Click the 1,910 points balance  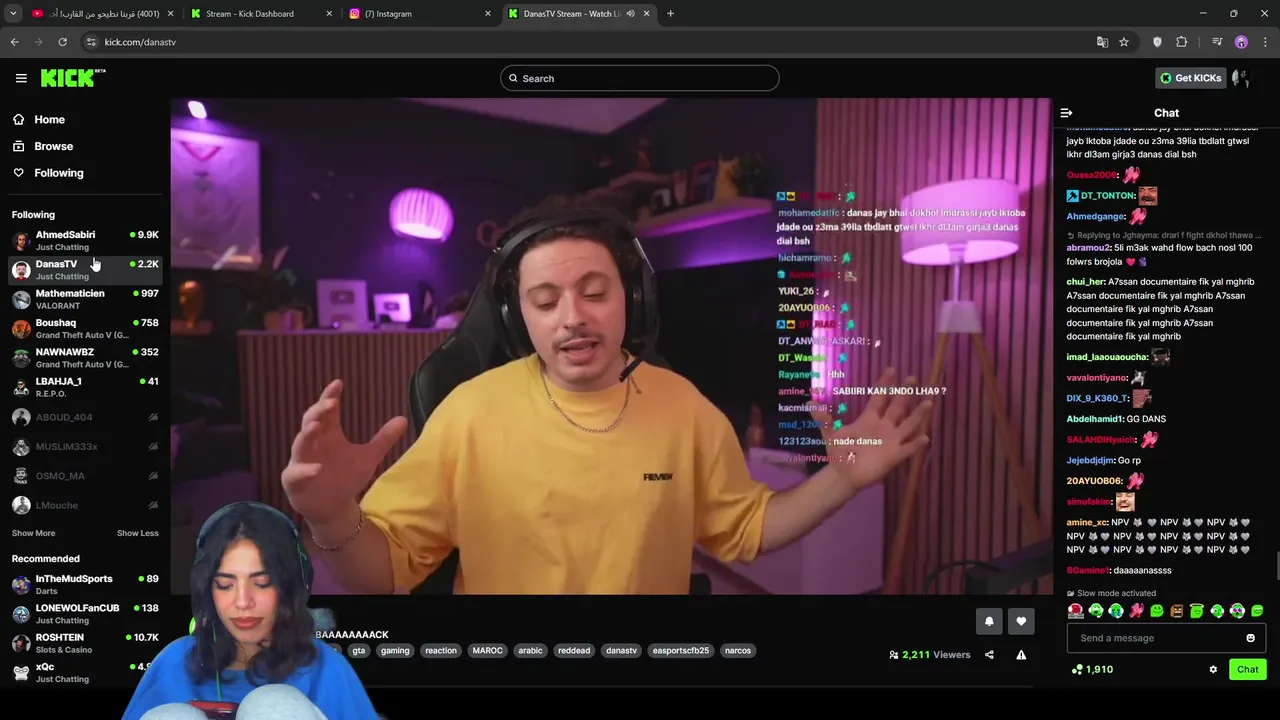click(1092, 669)
